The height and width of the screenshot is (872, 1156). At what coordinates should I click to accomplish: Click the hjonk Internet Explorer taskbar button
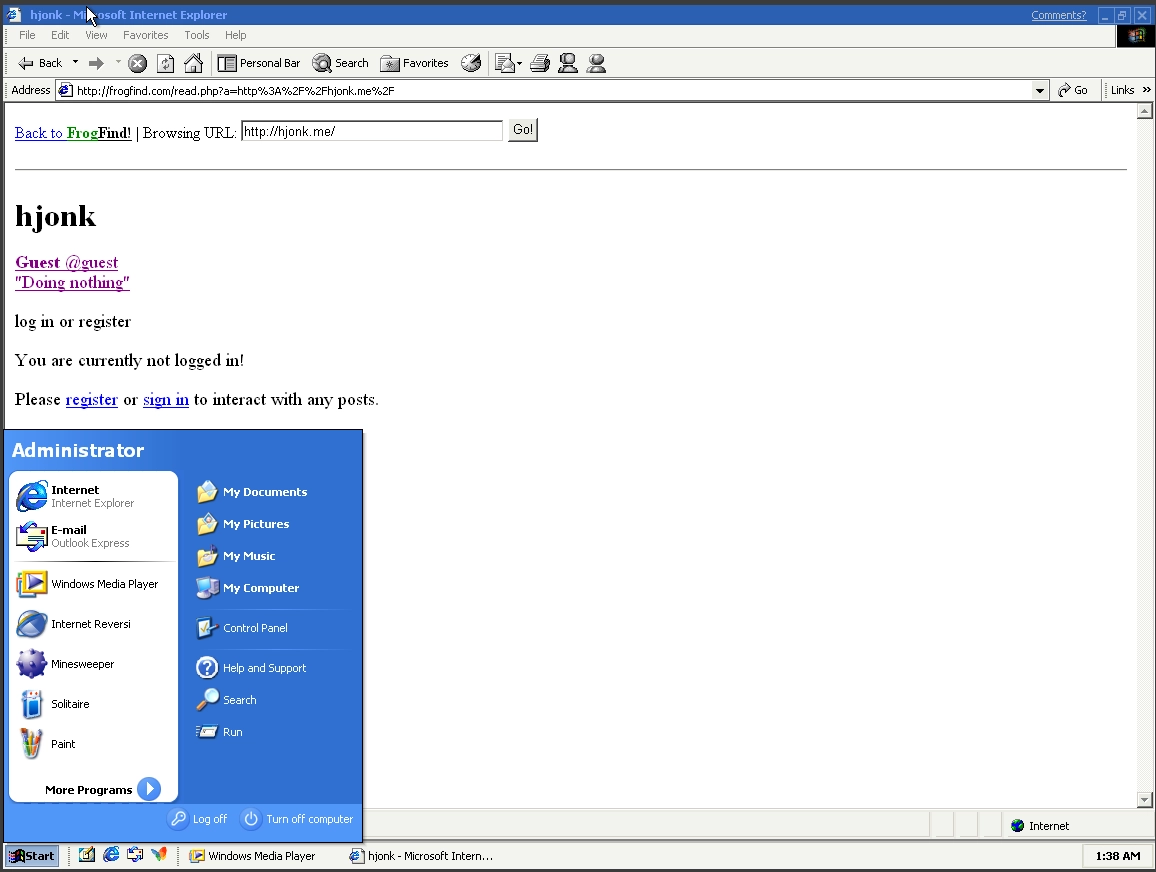click(421, 856)
